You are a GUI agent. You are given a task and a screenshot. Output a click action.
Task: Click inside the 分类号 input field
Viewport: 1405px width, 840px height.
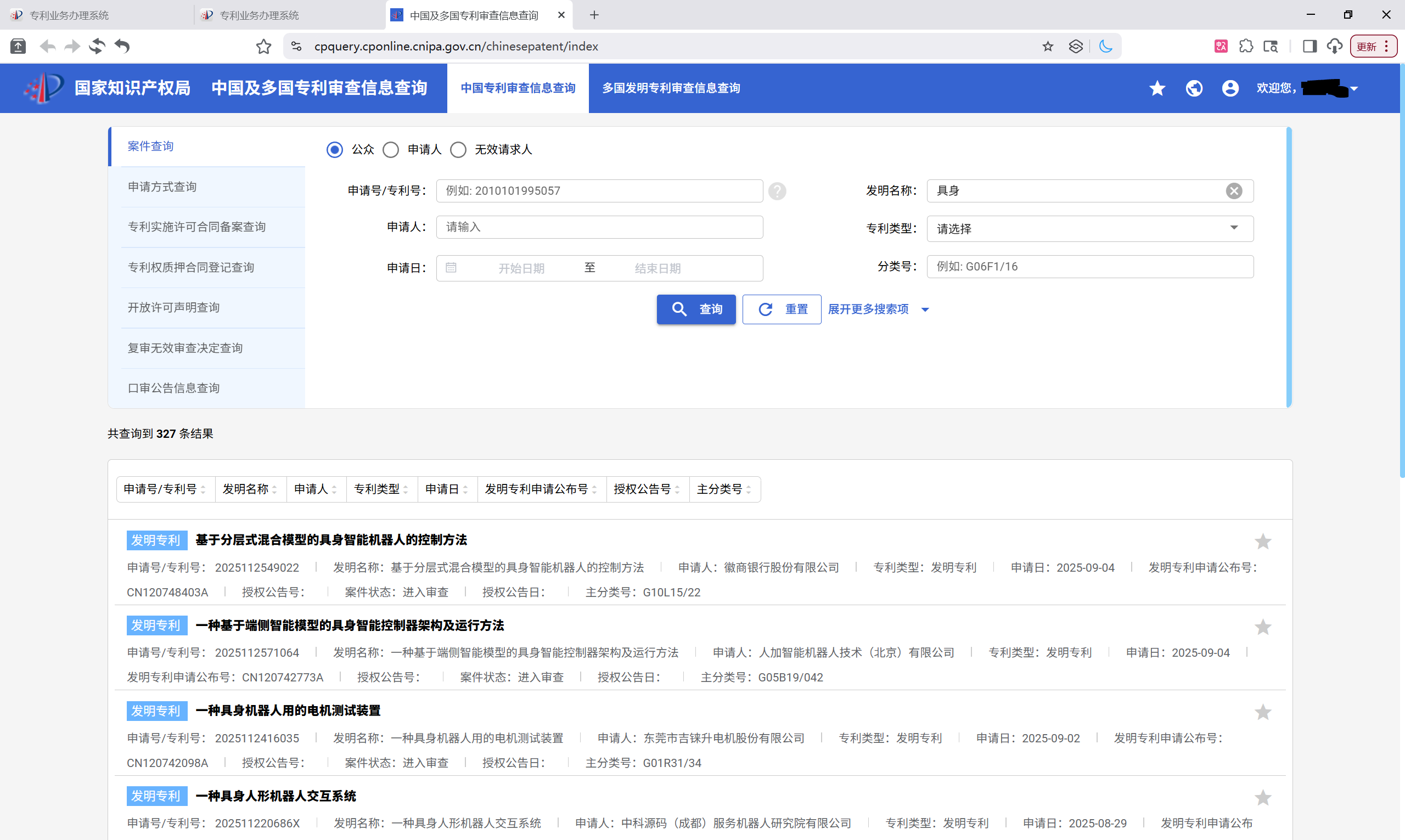pos(1088,267)
